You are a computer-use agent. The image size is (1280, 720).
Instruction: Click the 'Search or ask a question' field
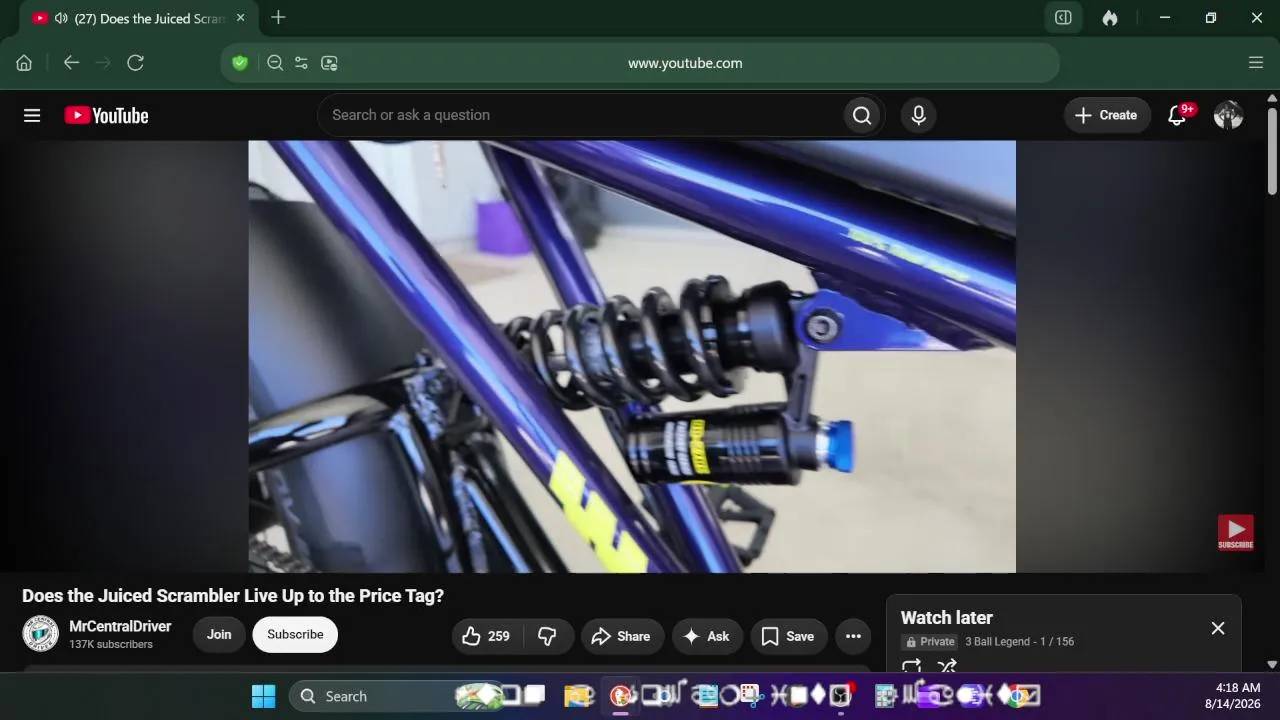[580, 115]
